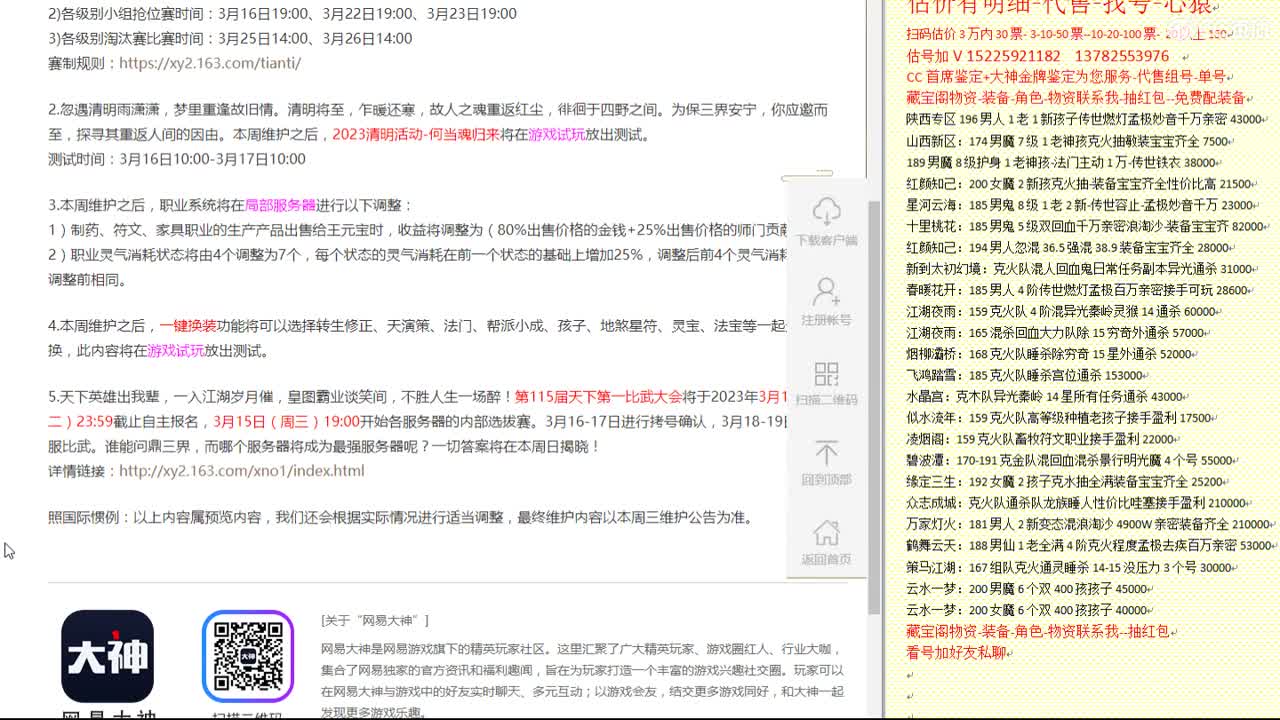This screenshot has width=1280, height=720.
Task: Click the 红颜知己 194男人 listing line
Action: click(x=1070, y=247)
